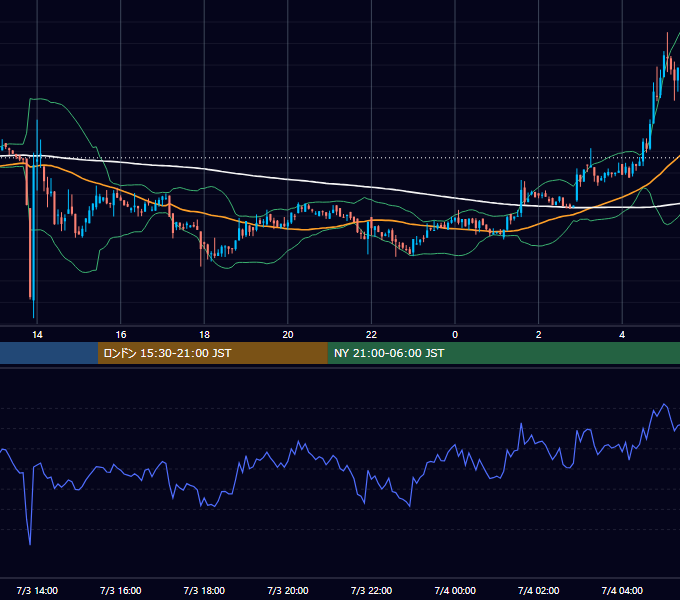This screenshot has height=600, width=680.
Task: Click the 7/3 14:00 label on lower axis
Action: coord(37,590)
